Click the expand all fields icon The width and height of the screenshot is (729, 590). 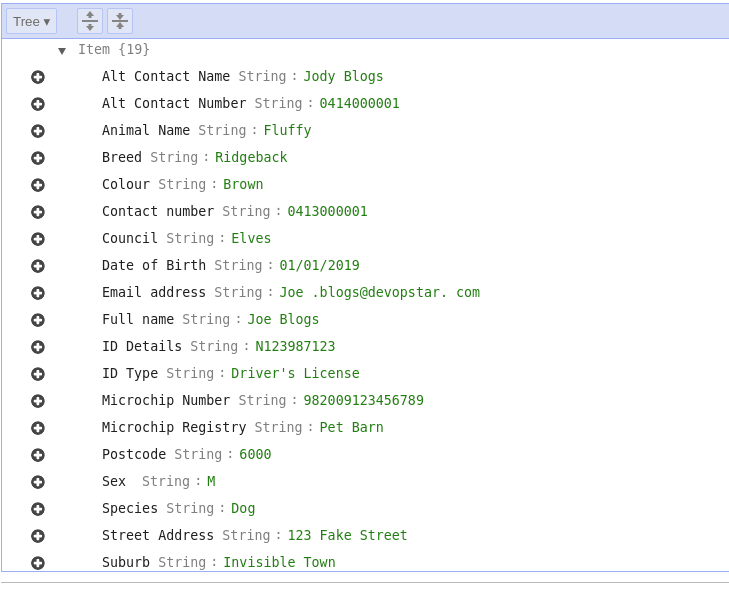coord(90,21)
